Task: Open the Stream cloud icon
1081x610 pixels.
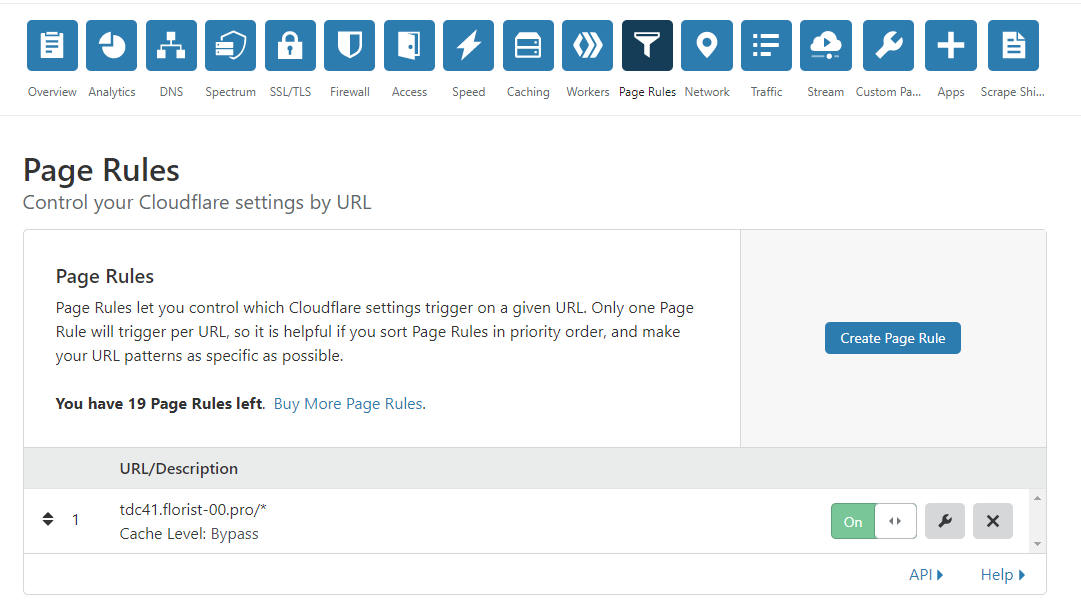Action: [x=826, y=45]
